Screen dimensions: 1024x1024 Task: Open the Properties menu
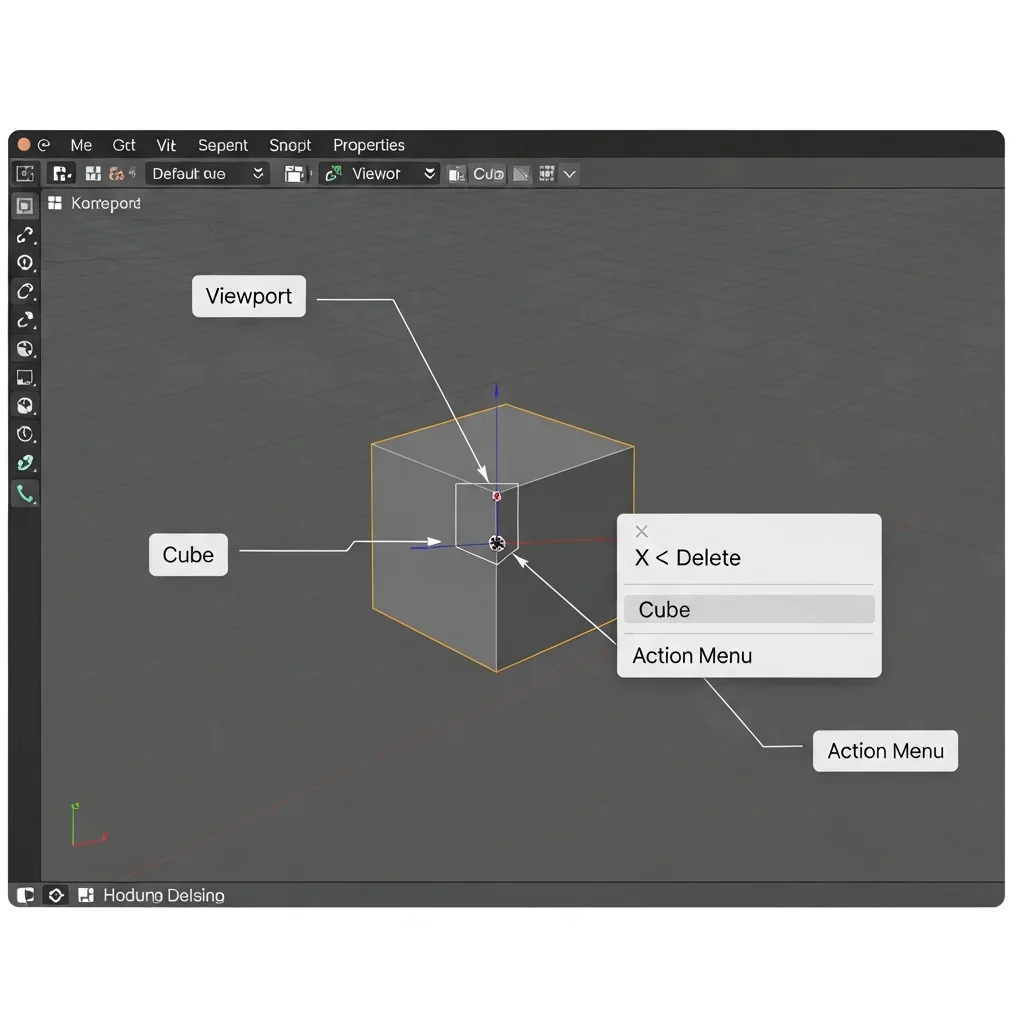pos(369,145)
